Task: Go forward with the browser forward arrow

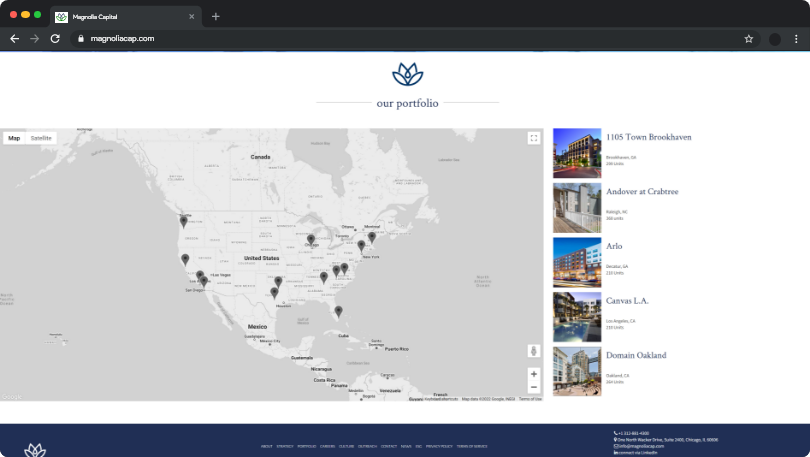Action: [35, 39]
